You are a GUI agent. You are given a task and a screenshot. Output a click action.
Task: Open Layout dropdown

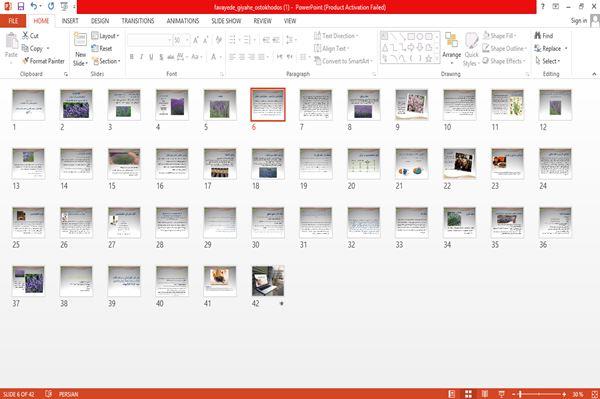[105, 36]
